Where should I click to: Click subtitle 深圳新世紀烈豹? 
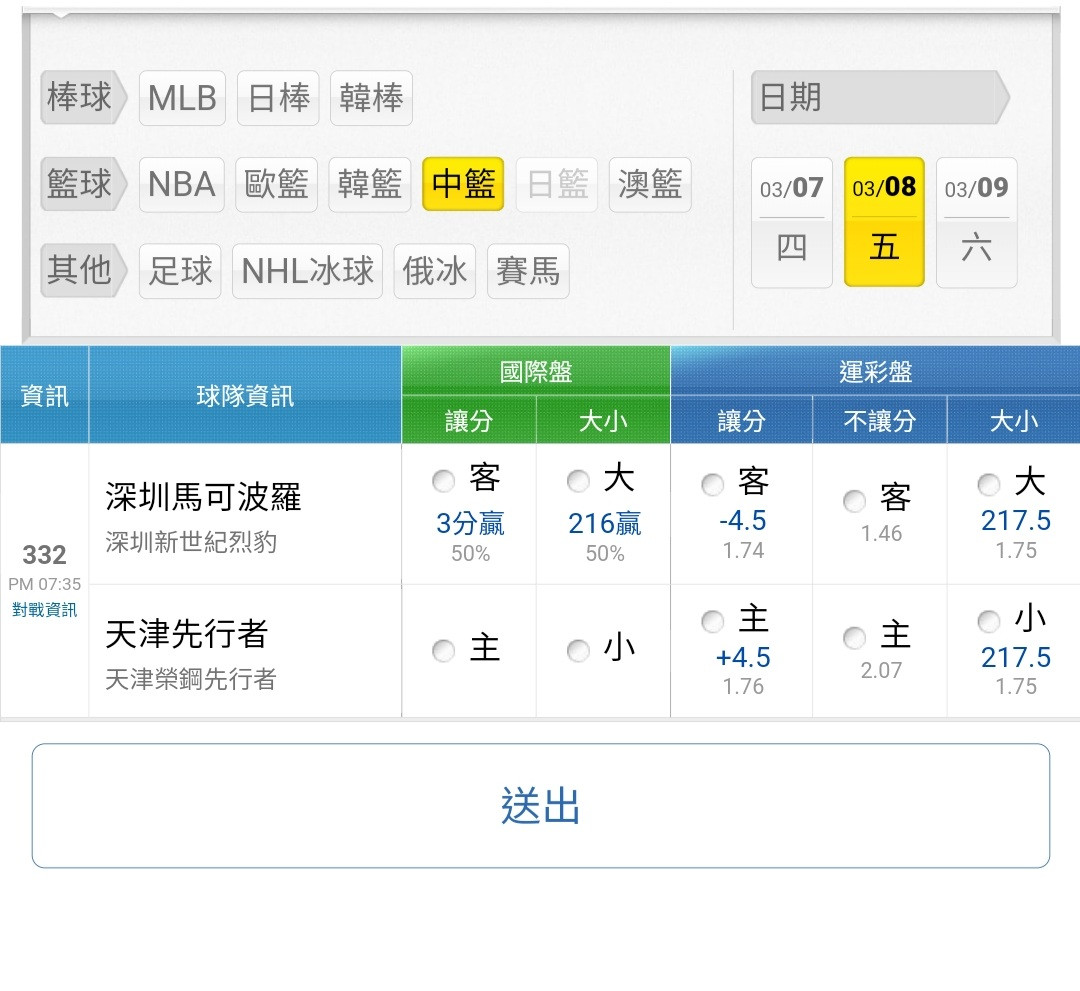[191, 543]
